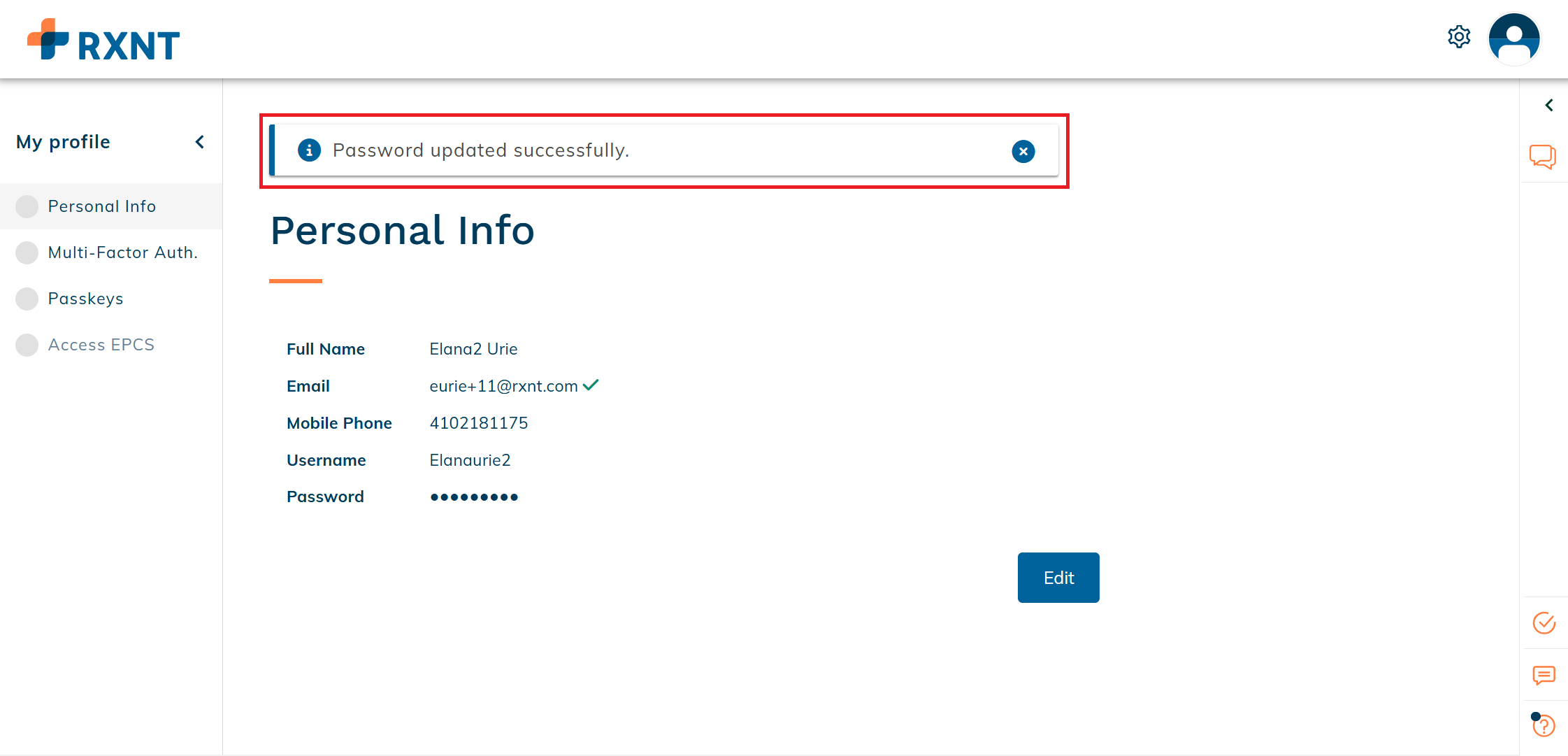
Task: Click the verified checkmark beside the email
Action: click(591, 385)
